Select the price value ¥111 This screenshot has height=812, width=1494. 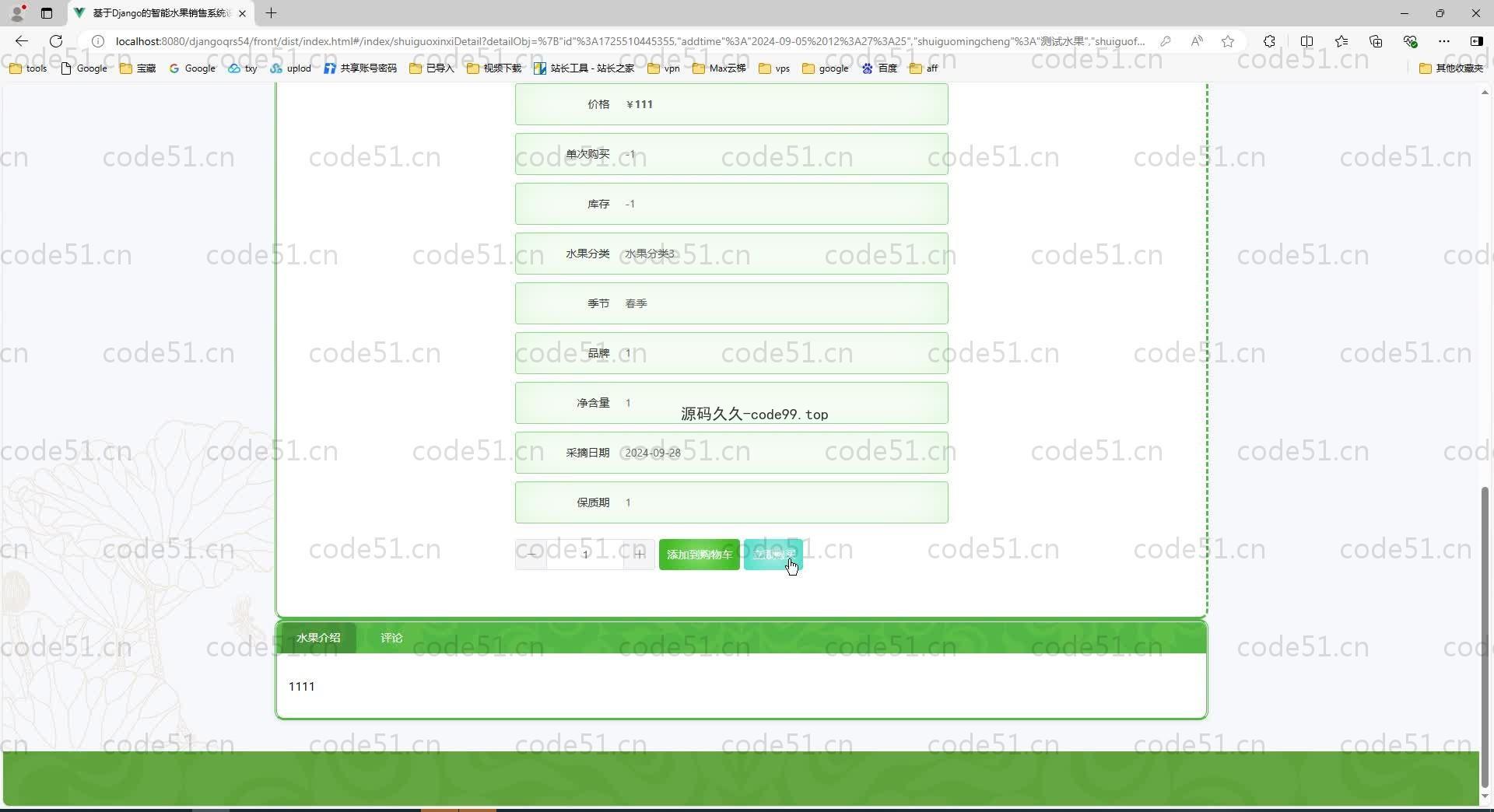[640, 104]
